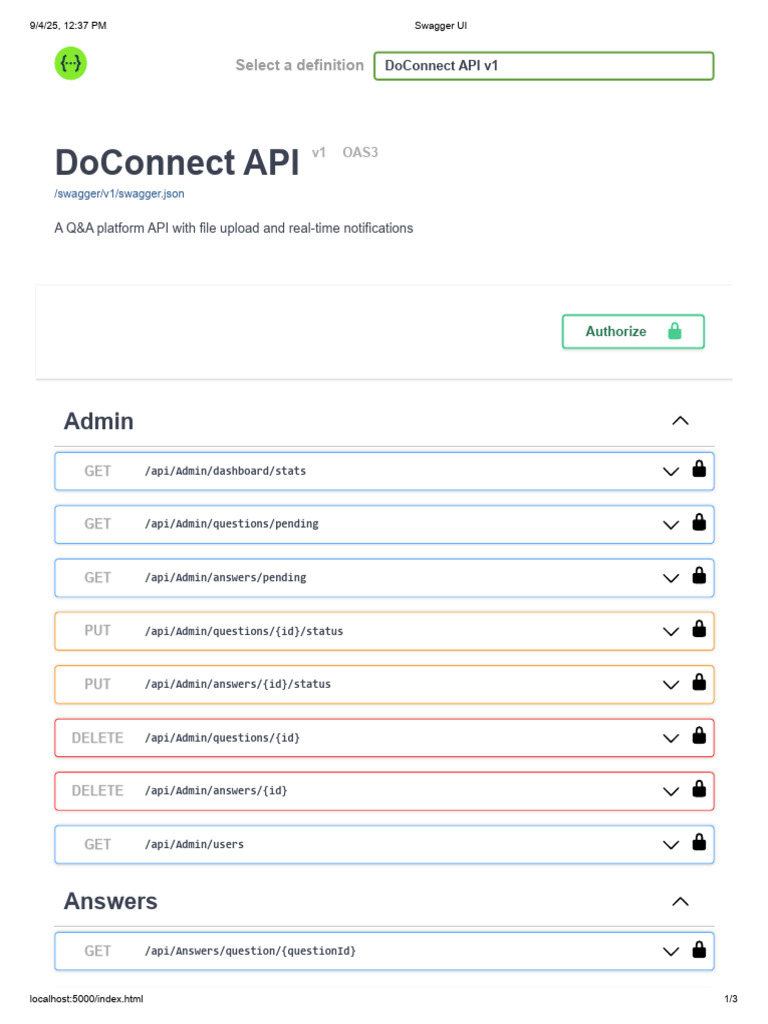Click path /api/Admin/dashboard/stats
Screen dimensions: 768x1024
(x=225, y=471)
